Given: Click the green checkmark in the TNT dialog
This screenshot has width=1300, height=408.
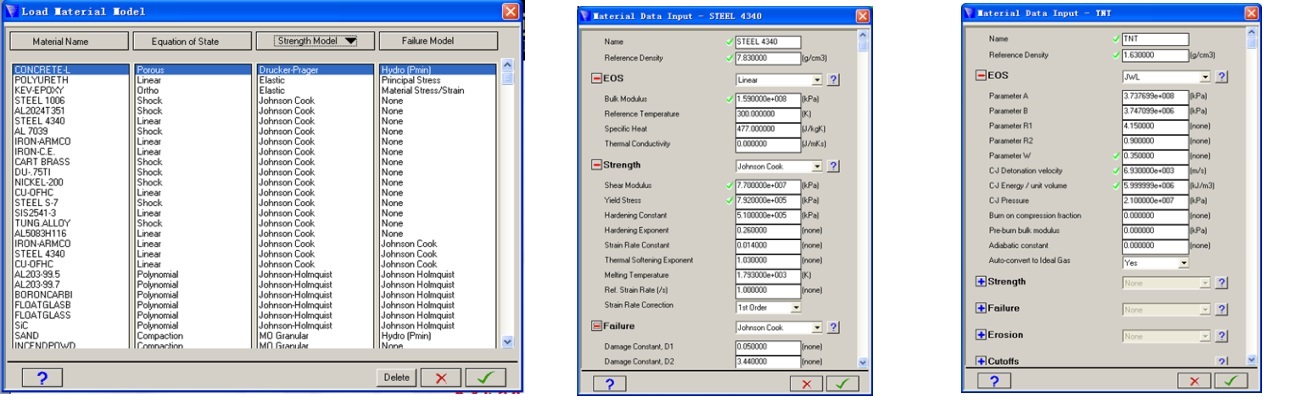Looking at the screenshot, I should 1230,381.
